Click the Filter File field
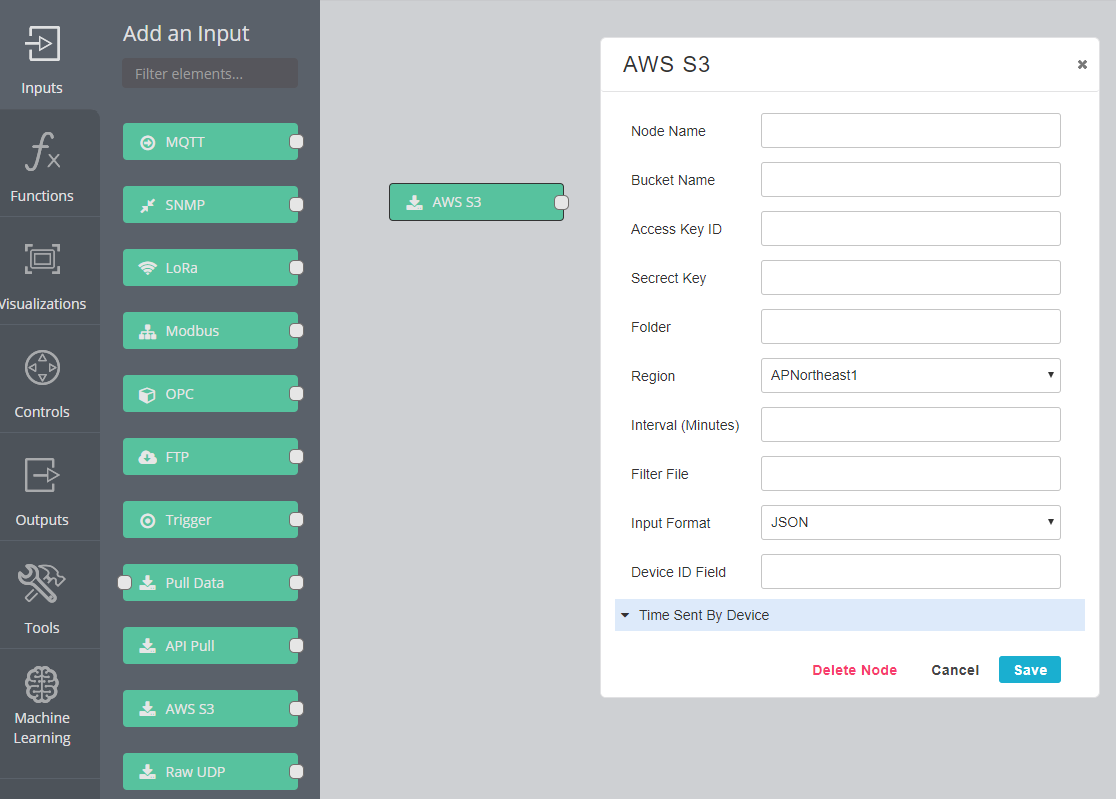Image resolution: width=1116 pixels, height=799 pixels. click(x=910, y=474)
